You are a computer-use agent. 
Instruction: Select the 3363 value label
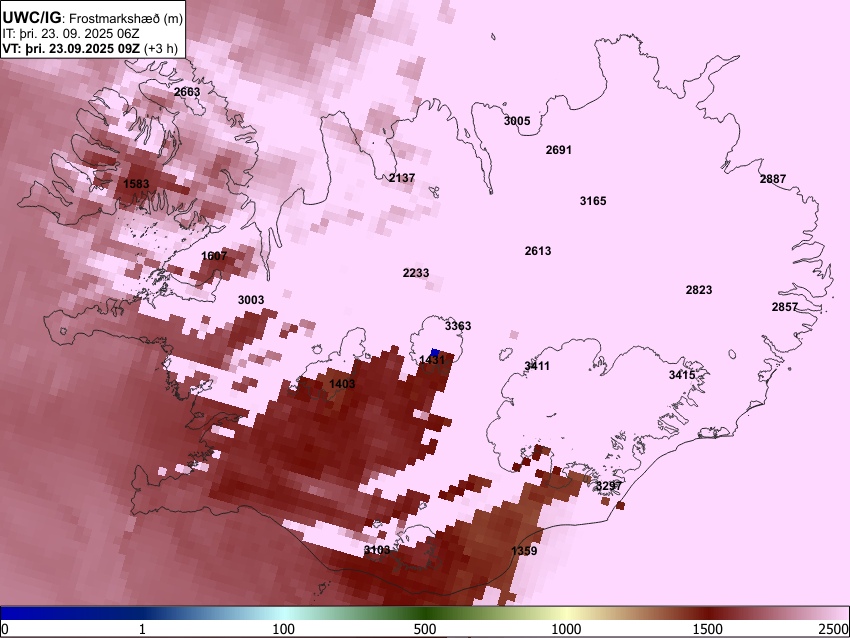(x=458, y=326)
